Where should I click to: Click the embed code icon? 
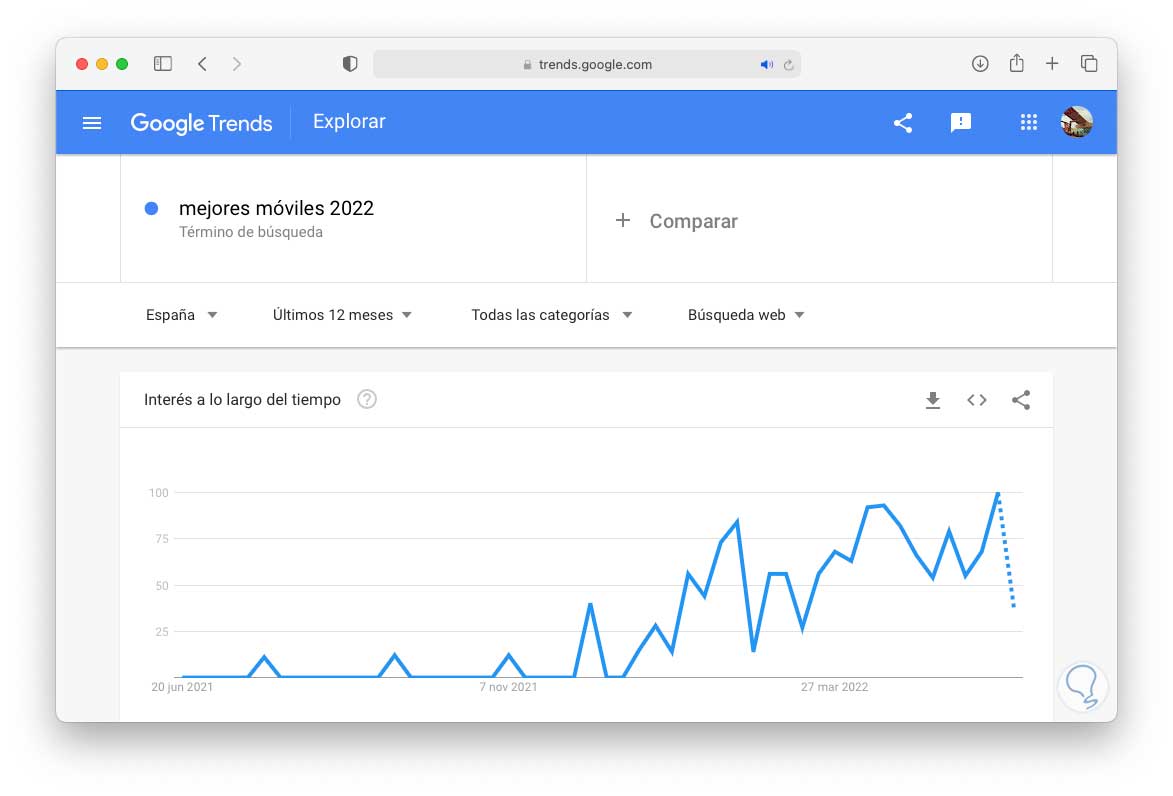pos(977,400)
